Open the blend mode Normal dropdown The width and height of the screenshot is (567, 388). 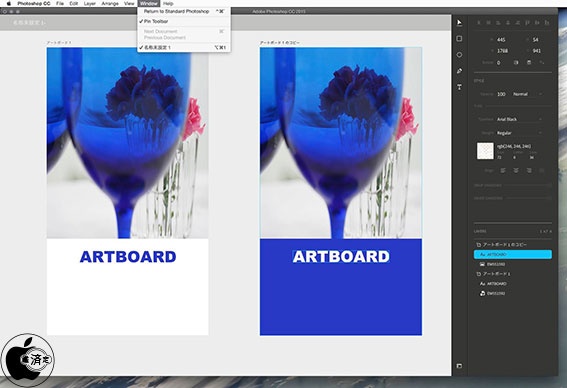528,94
